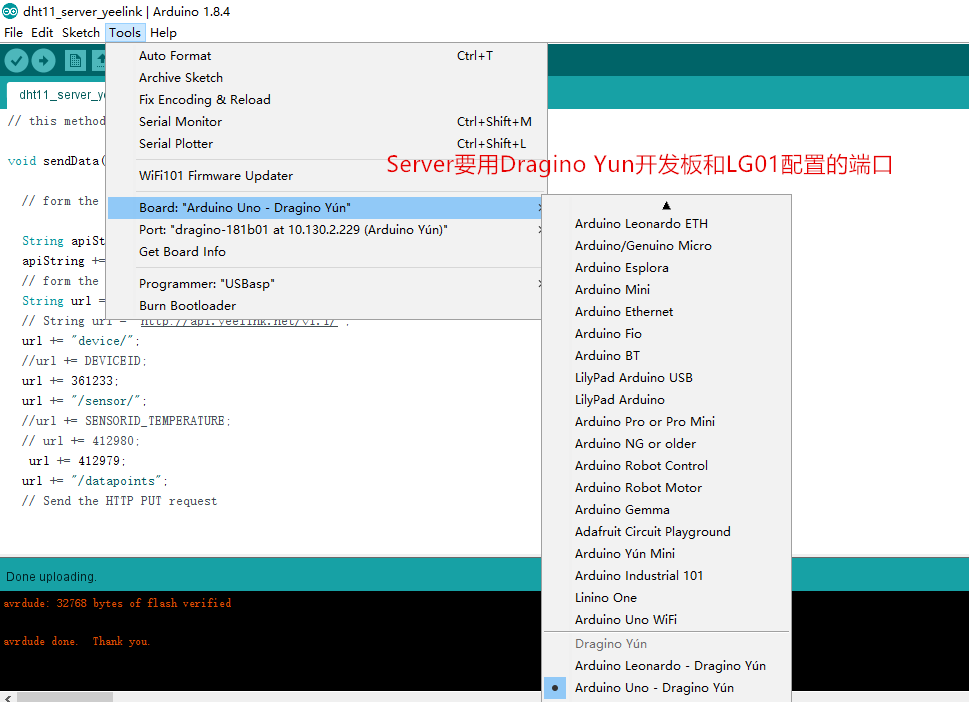The image size is (969, 702).
Task: Switch to dht11_server_yeelink sketch tab
Action: (x=59, y=95)
